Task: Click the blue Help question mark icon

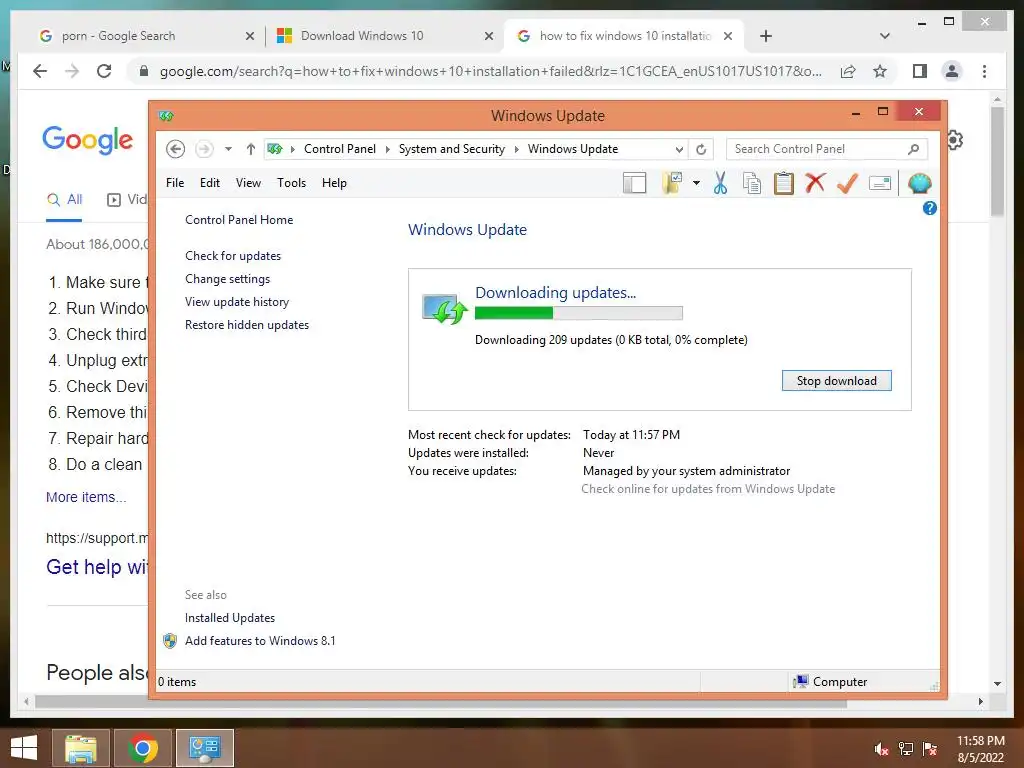Action: tap(929, 208)
